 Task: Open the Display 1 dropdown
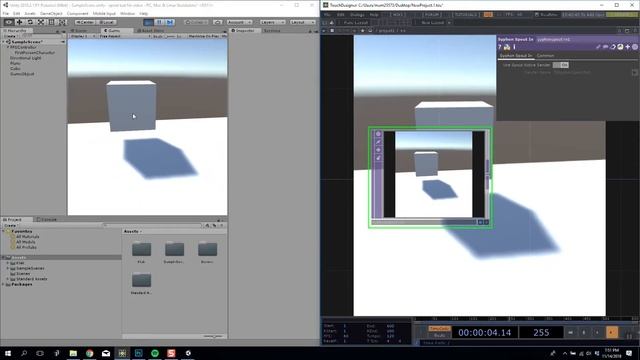[83, 36]
